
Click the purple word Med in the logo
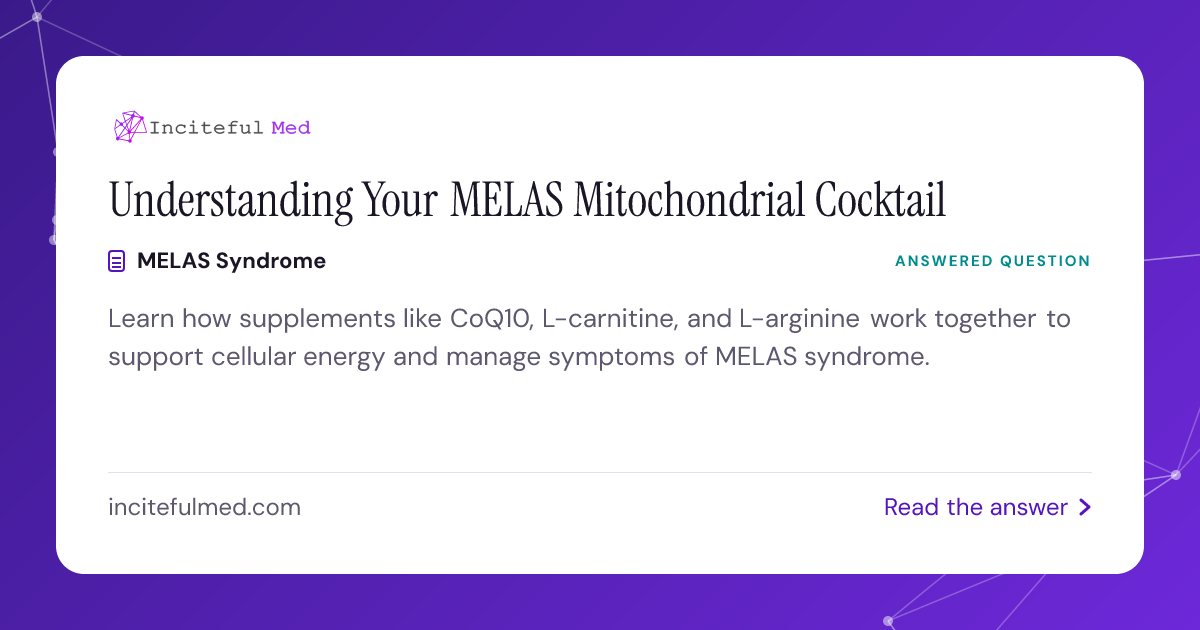291,128
